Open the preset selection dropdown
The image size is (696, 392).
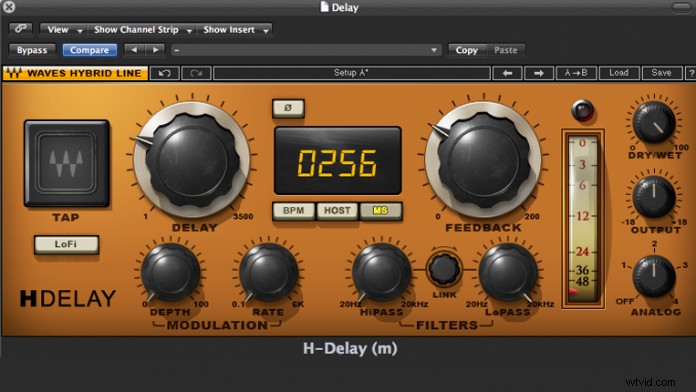[306, 50]
